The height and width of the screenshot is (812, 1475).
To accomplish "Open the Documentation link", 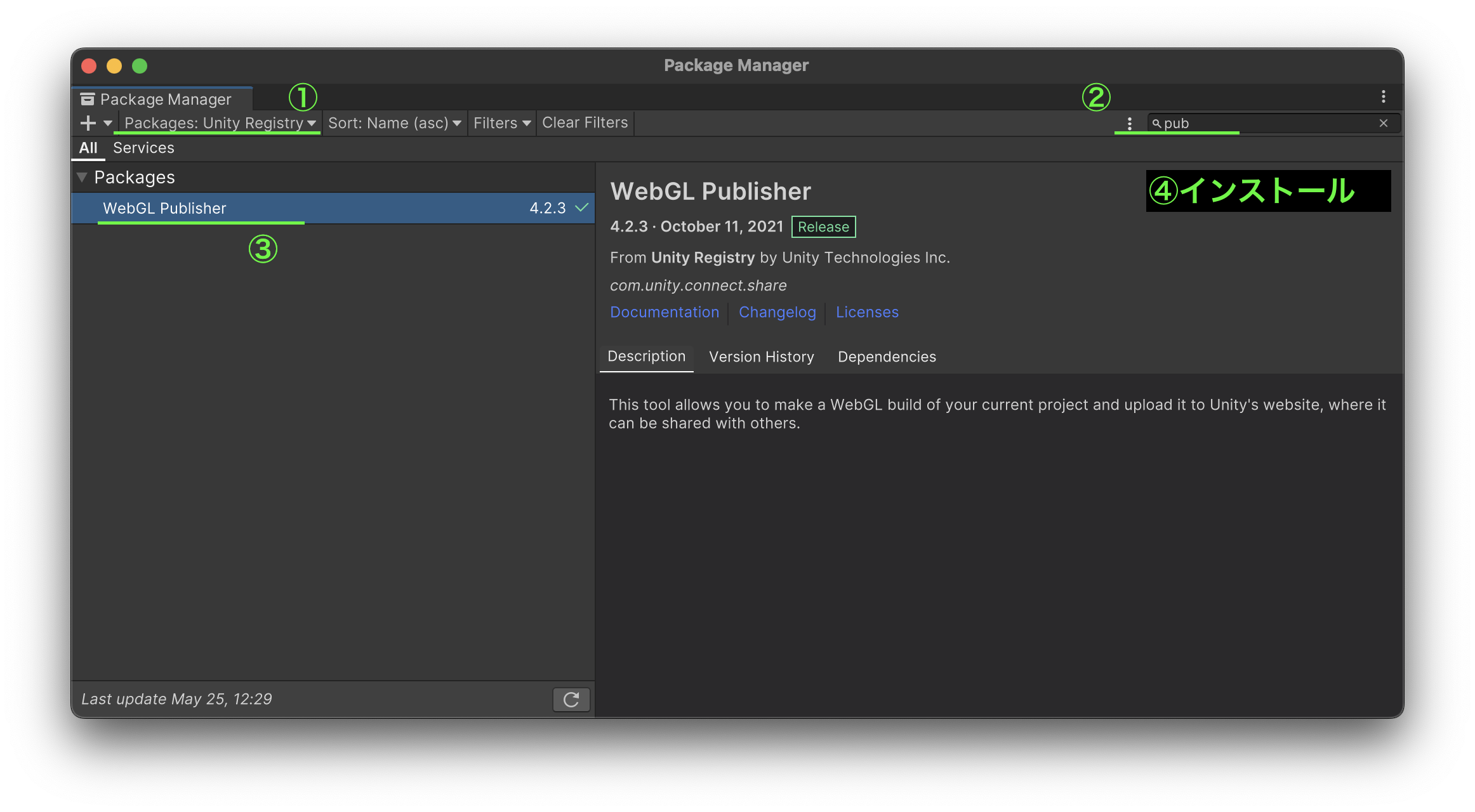I will click(x=665, y=312).
